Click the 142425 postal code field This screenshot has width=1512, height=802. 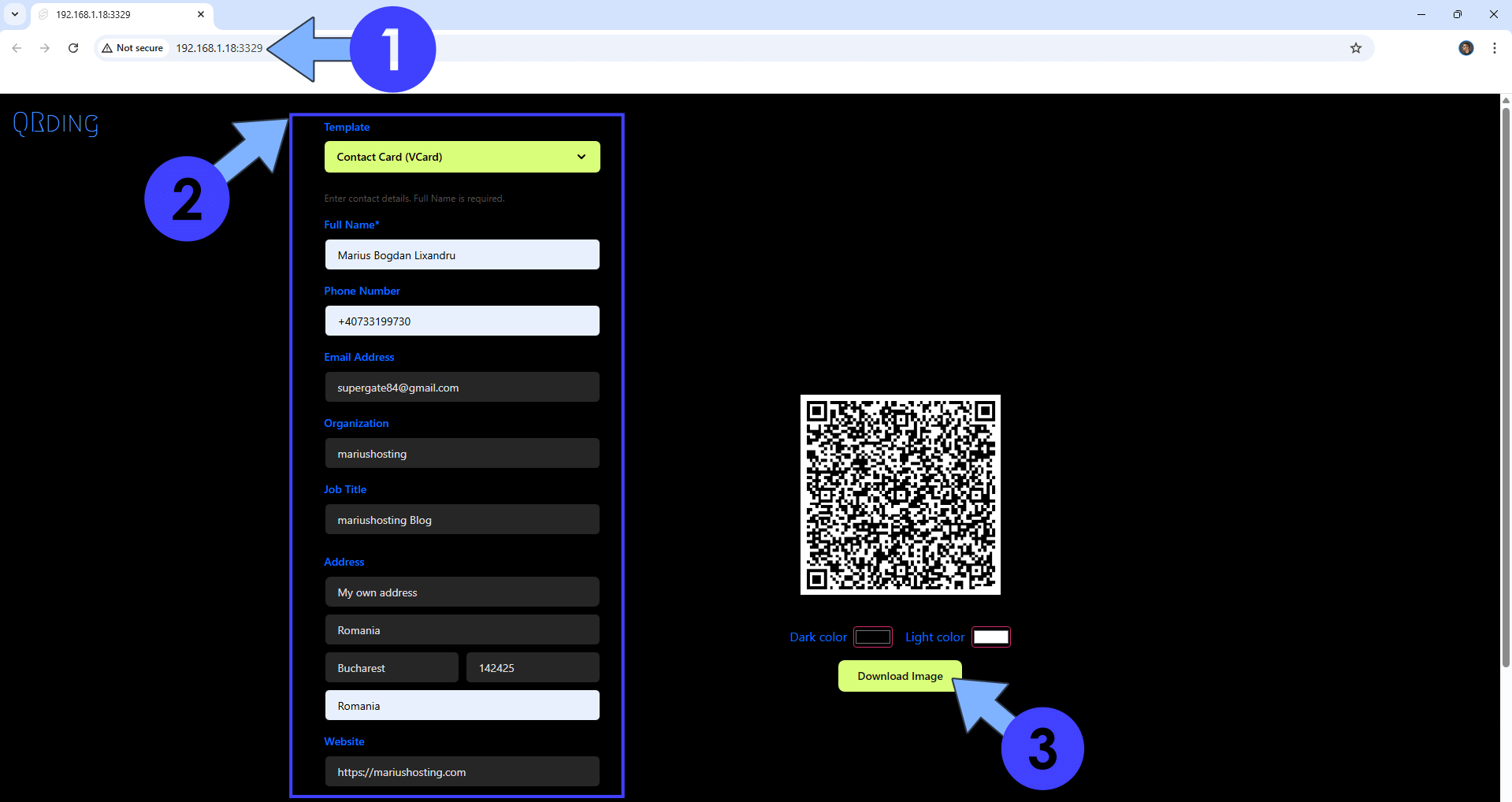point(533,667)
